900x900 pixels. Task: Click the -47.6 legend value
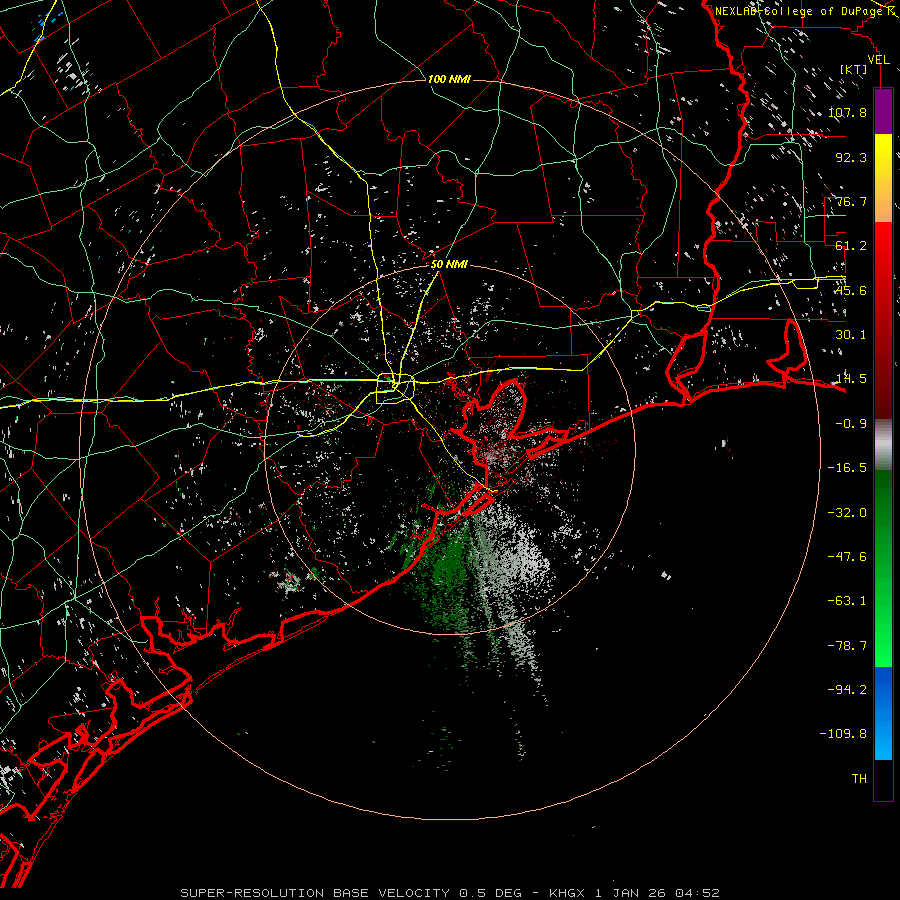(847, 557)
